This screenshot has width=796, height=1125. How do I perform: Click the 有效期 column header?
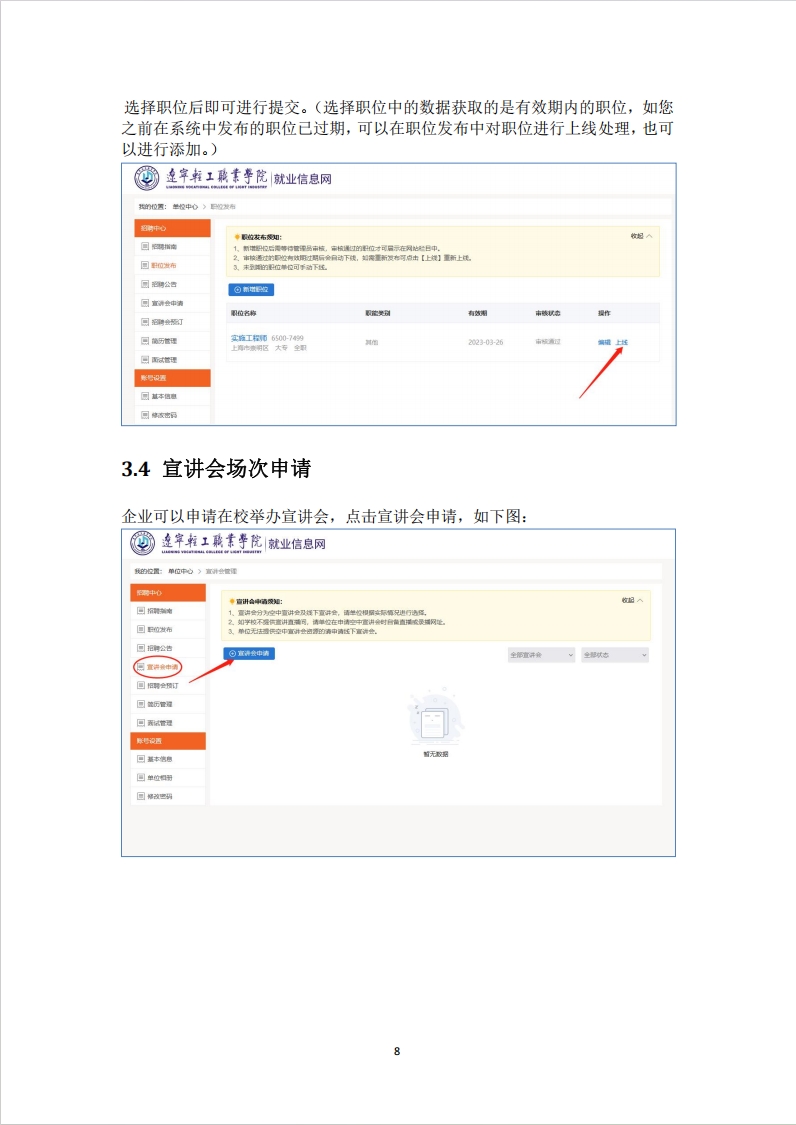pos(477,314)
